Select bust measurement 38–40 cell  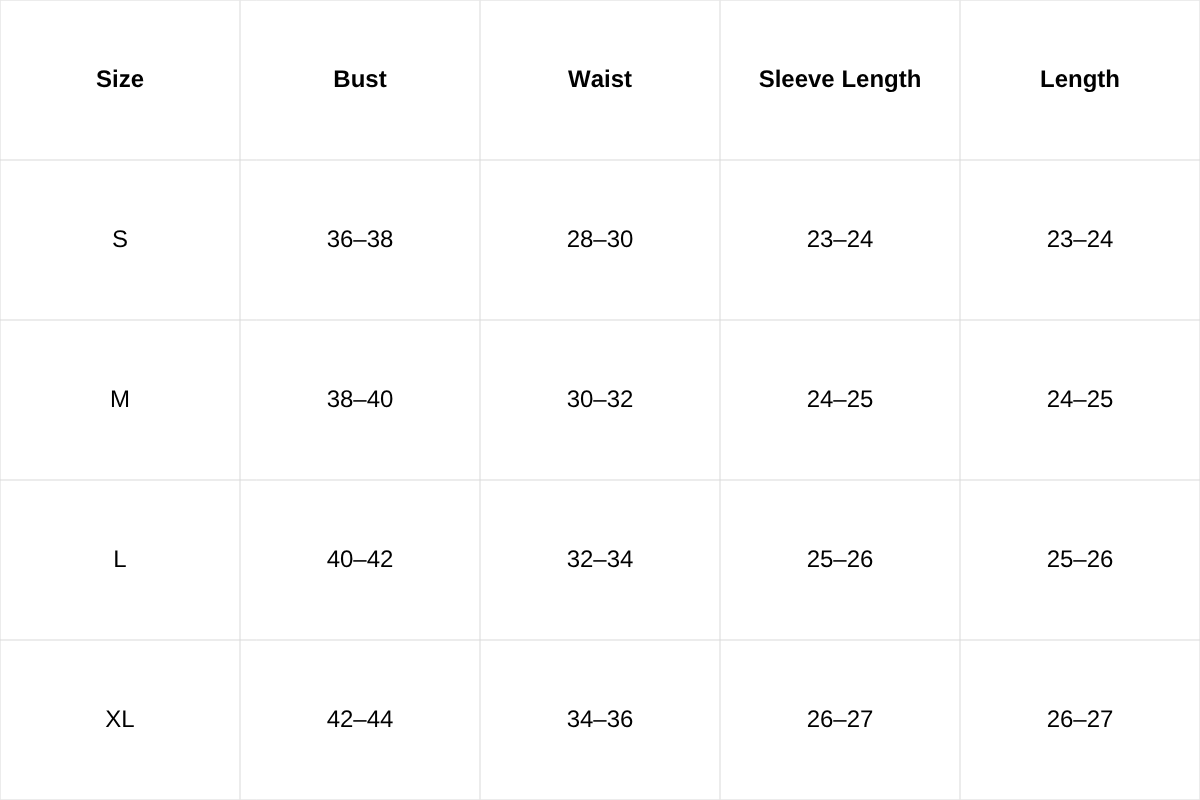pos(360,399)
